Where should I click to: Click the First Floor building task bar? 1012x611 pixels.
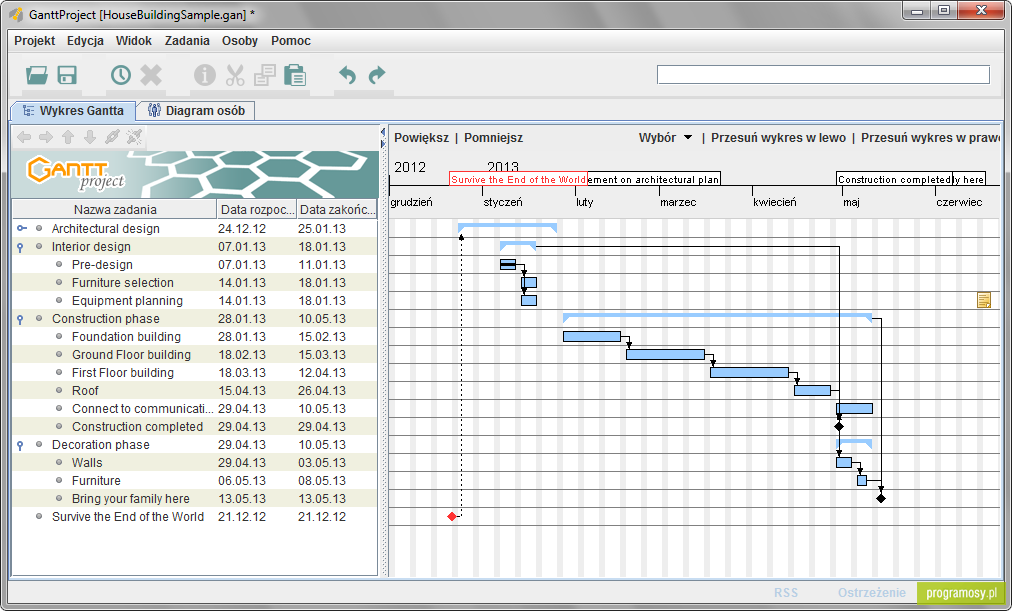[749, 372]
